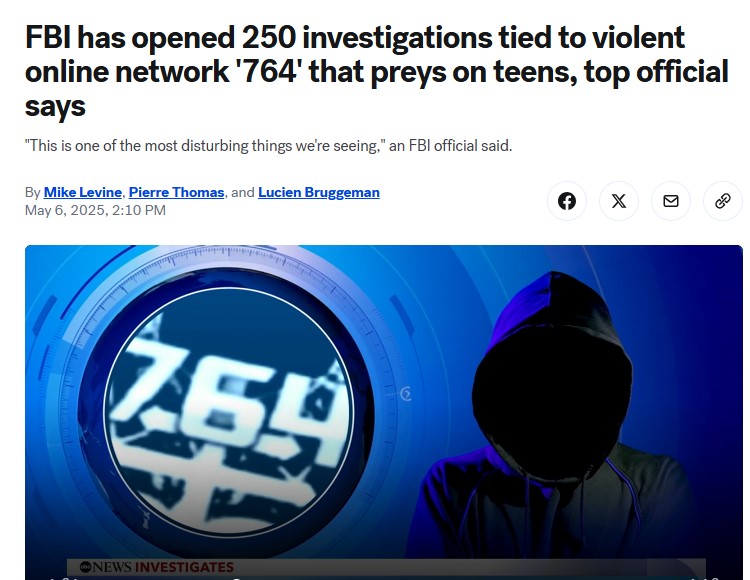
Task: Share the article on Facebook
Action: coord(567,201)
